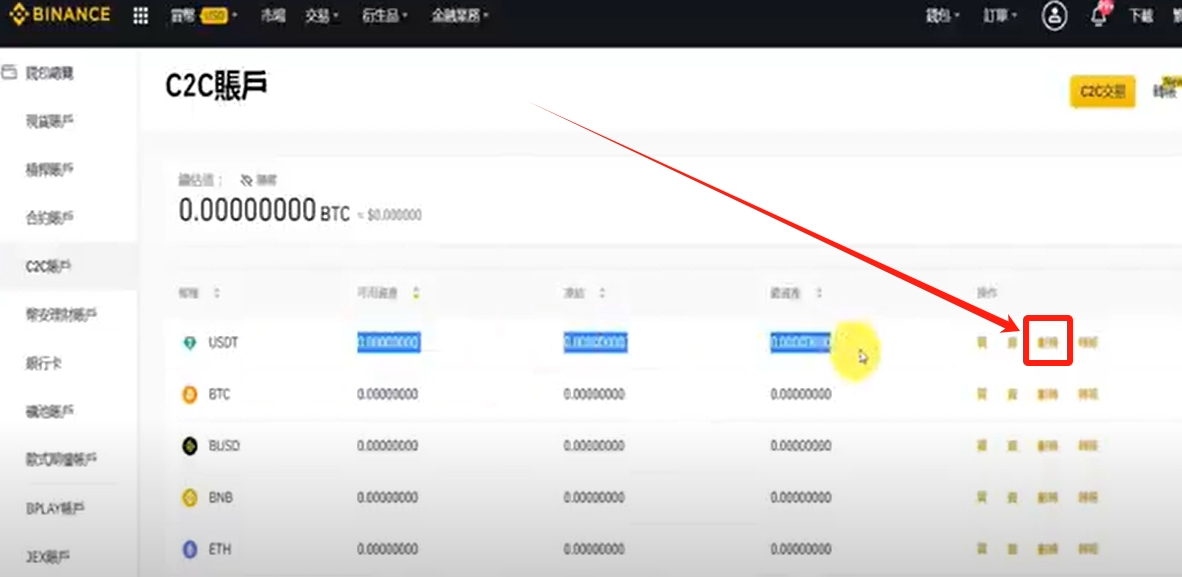This screenshot has height=577, width=1182.
Task: Open Futures account (合約賬戶) in sidebar
Action: (x=50, y=218)
